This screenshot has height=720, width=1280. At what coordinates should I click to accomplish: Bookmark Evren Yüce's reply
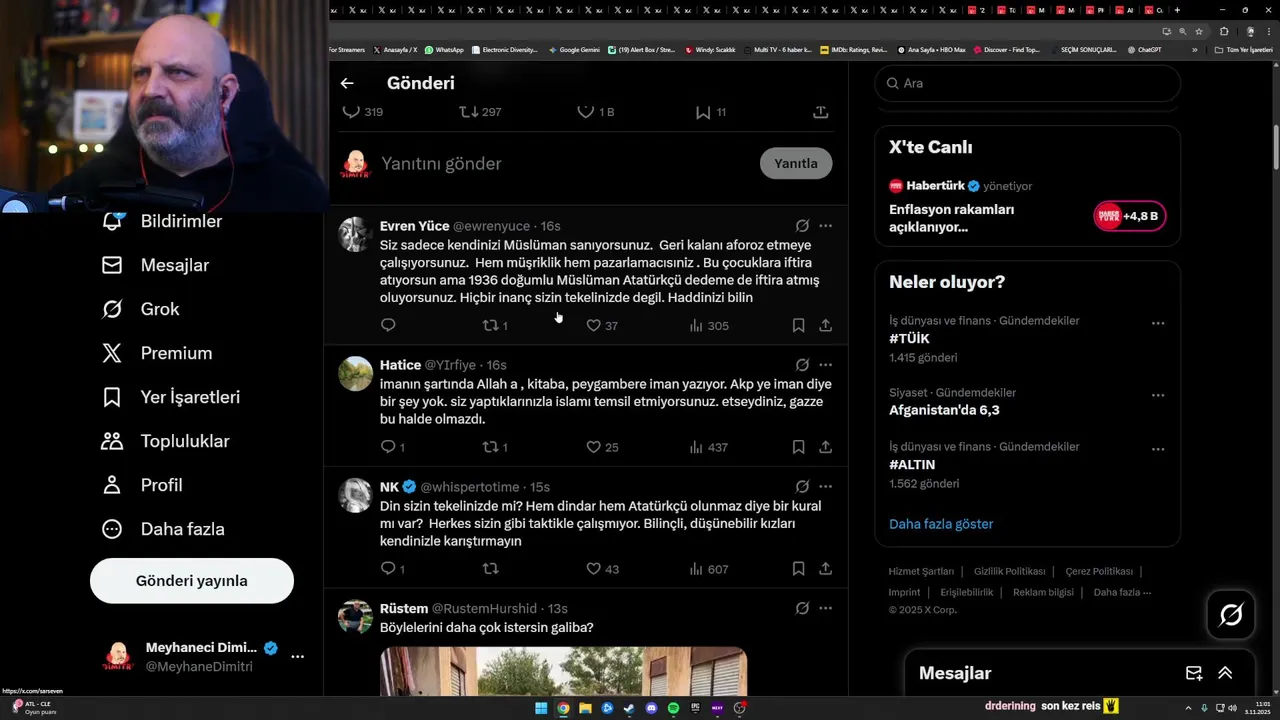798,325
